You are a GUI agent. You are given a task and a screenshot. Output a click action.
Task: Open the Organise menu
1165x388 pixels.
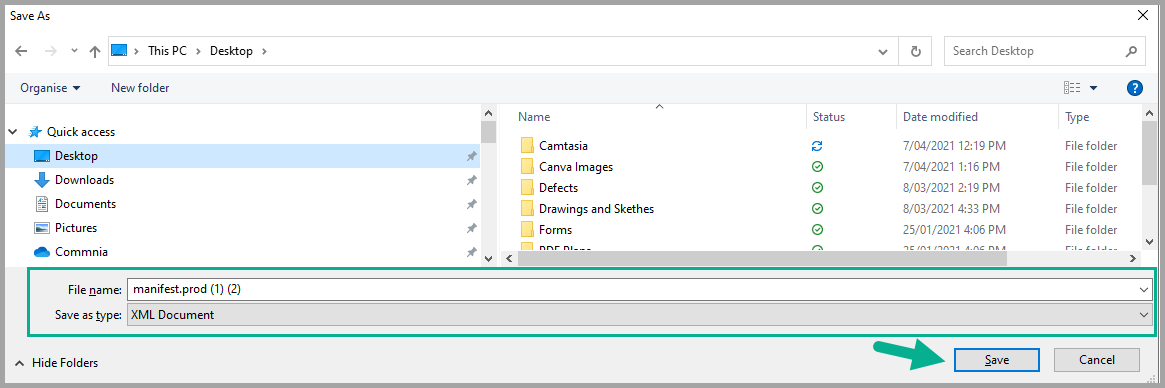pyautogui.click(x=50, y=88)
